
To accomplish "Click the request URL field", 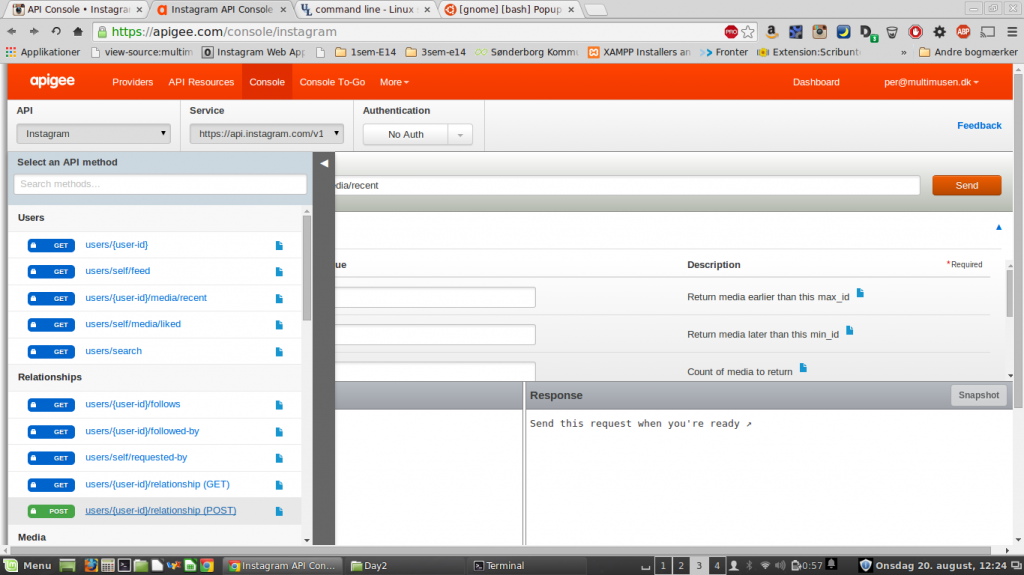I will 627,186.
